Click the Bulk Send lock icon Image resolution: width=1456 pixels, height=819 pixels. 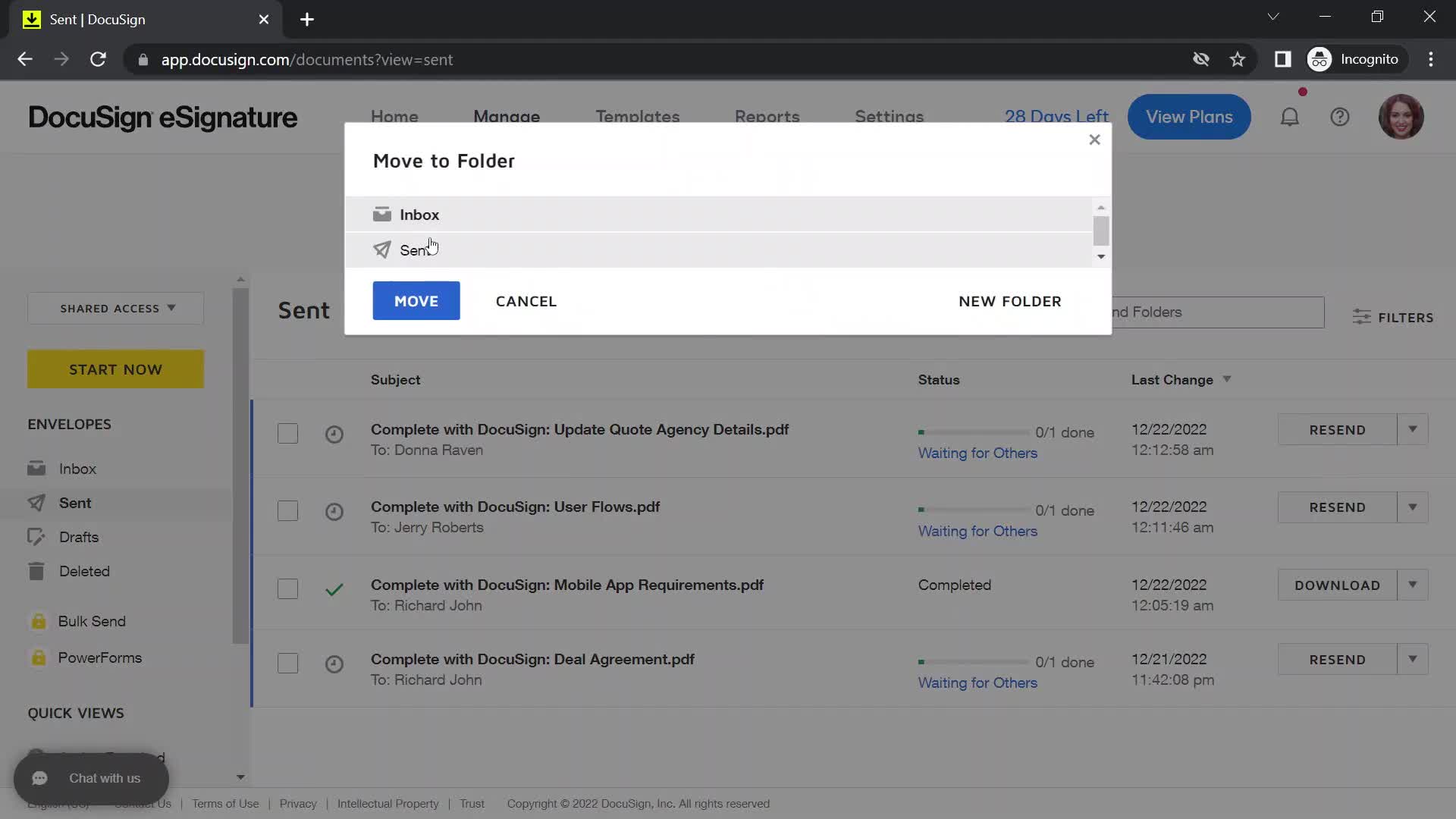point(38,621)
